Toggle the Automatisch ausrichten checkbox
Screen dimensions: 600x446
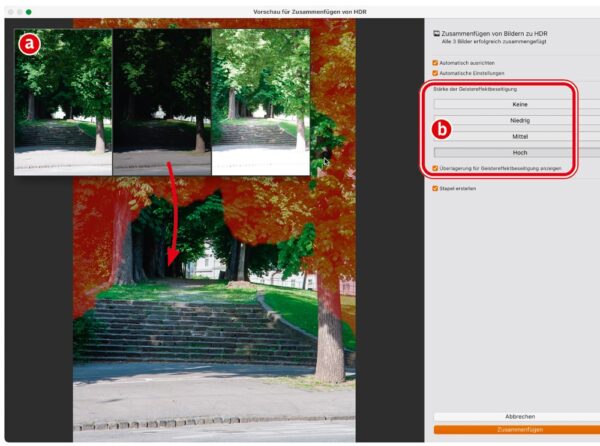435,63
